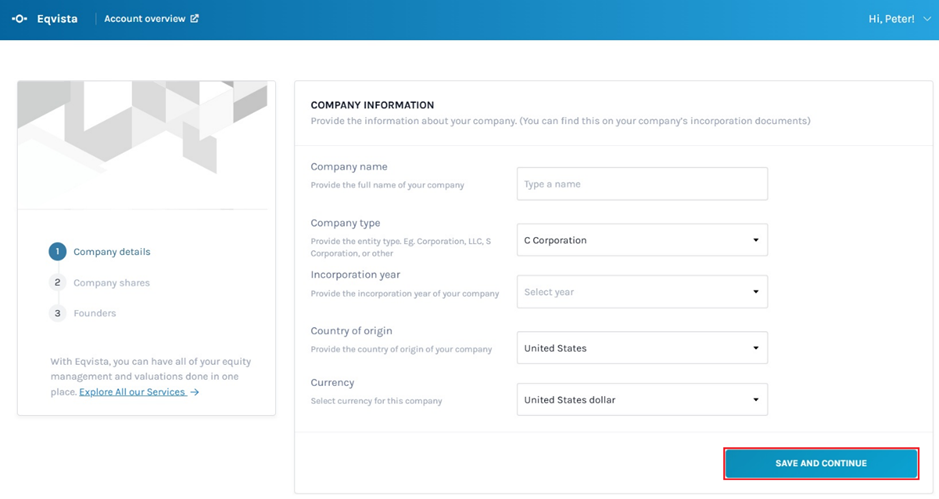This screenshot has width=939, height=499.
Task: Click the Eqvista logo icon
Action: [x=19, y=19]
